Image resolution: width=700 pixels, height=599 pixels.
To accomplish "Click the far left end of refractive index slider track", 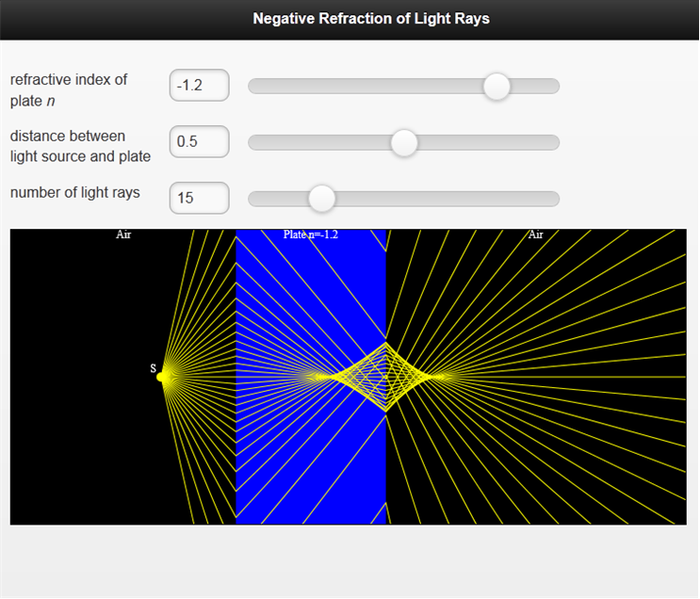I will (x=253, y=86).
